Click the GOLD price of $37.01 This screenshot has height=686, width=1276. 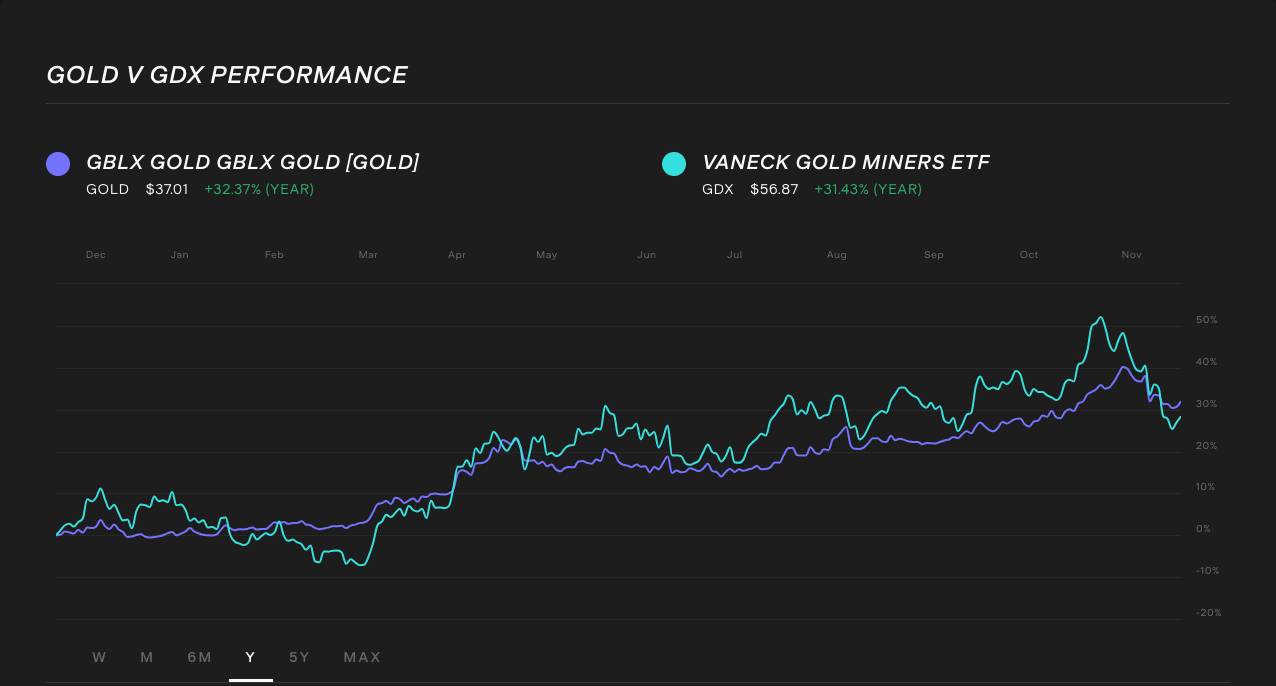tap(166, 189)
